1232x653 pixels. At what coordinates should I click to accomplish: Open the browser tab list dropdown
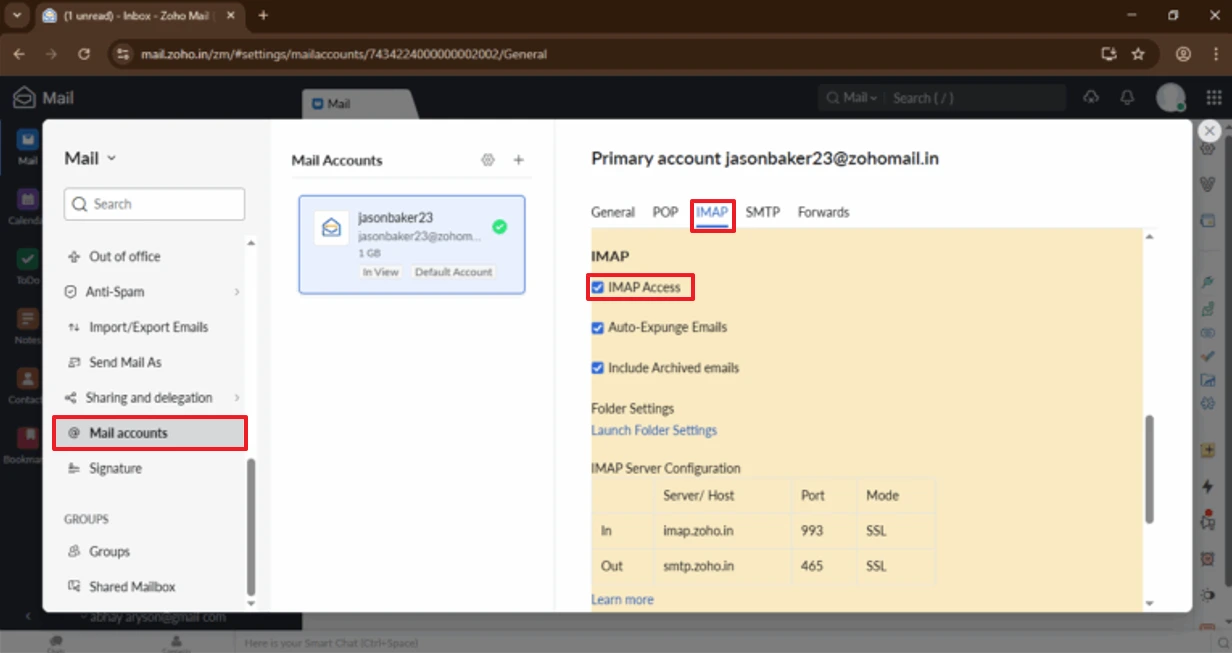pos(17,16)
